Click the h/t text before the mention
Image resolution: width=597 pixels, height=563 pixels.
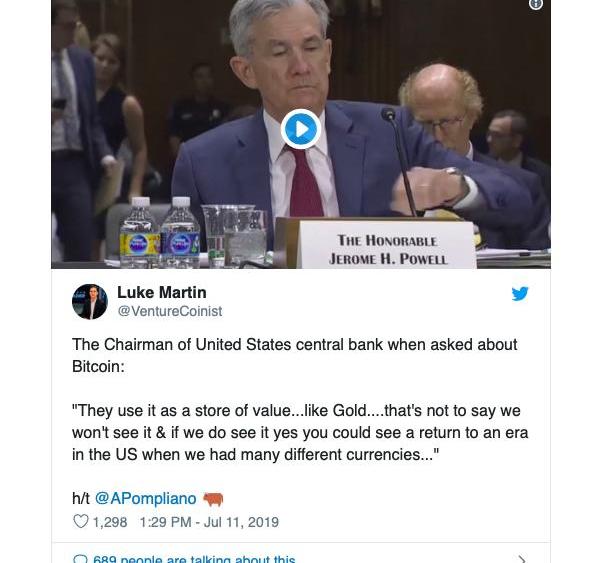pyautogui.click(x=81, y=498)
